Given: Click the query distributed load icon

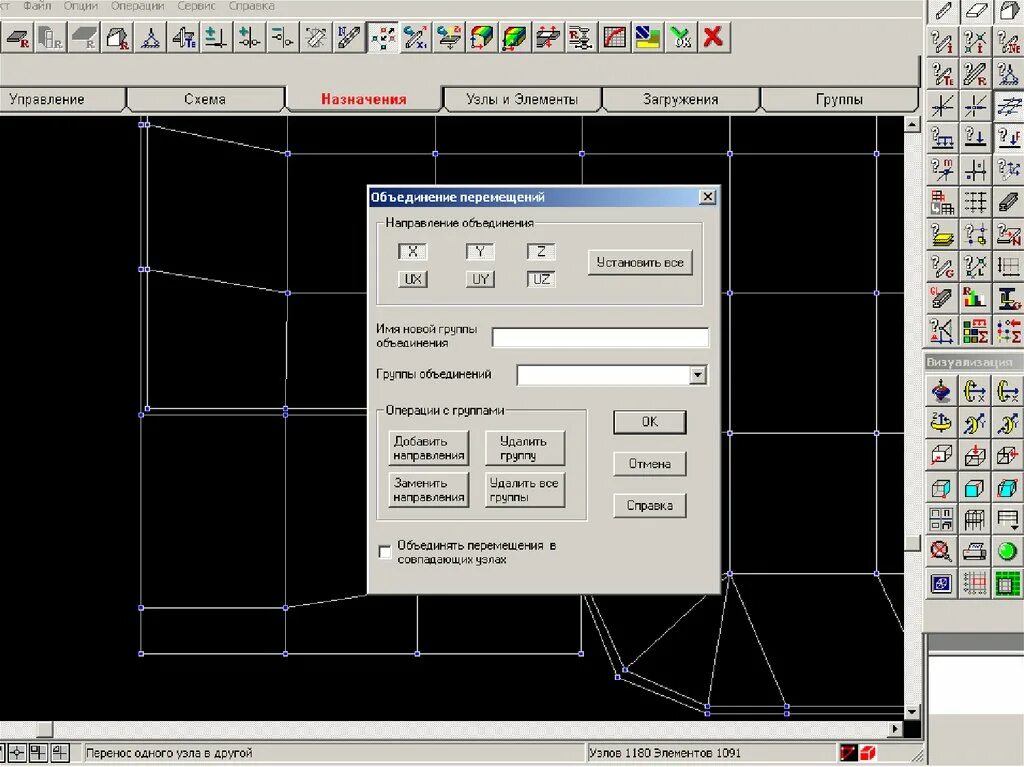Looking at the screenshot, I should click(x=942, y=137).
